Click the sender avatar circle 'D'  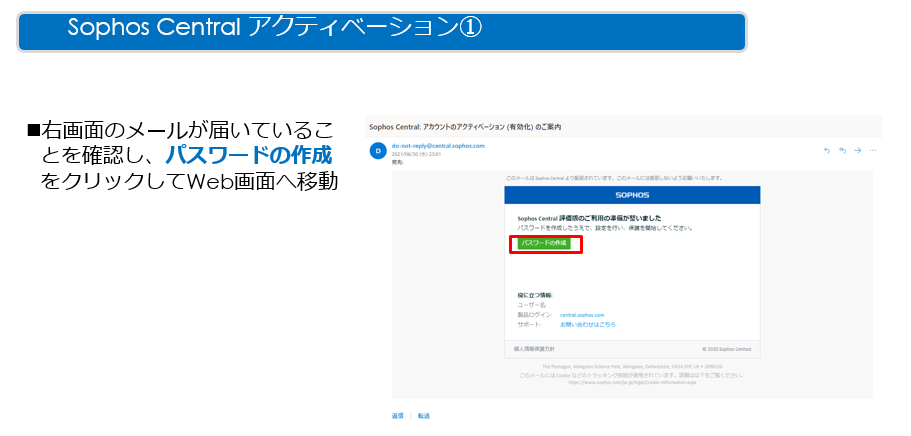pyautogui.click(x=378, y=151)
